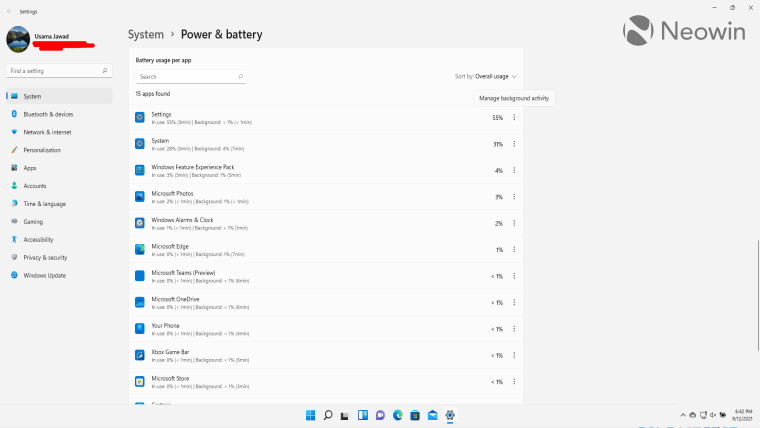The height and width of the screenshot is (428, 760).
Task: Click Manage background activity
Action: tap(514, 98)
